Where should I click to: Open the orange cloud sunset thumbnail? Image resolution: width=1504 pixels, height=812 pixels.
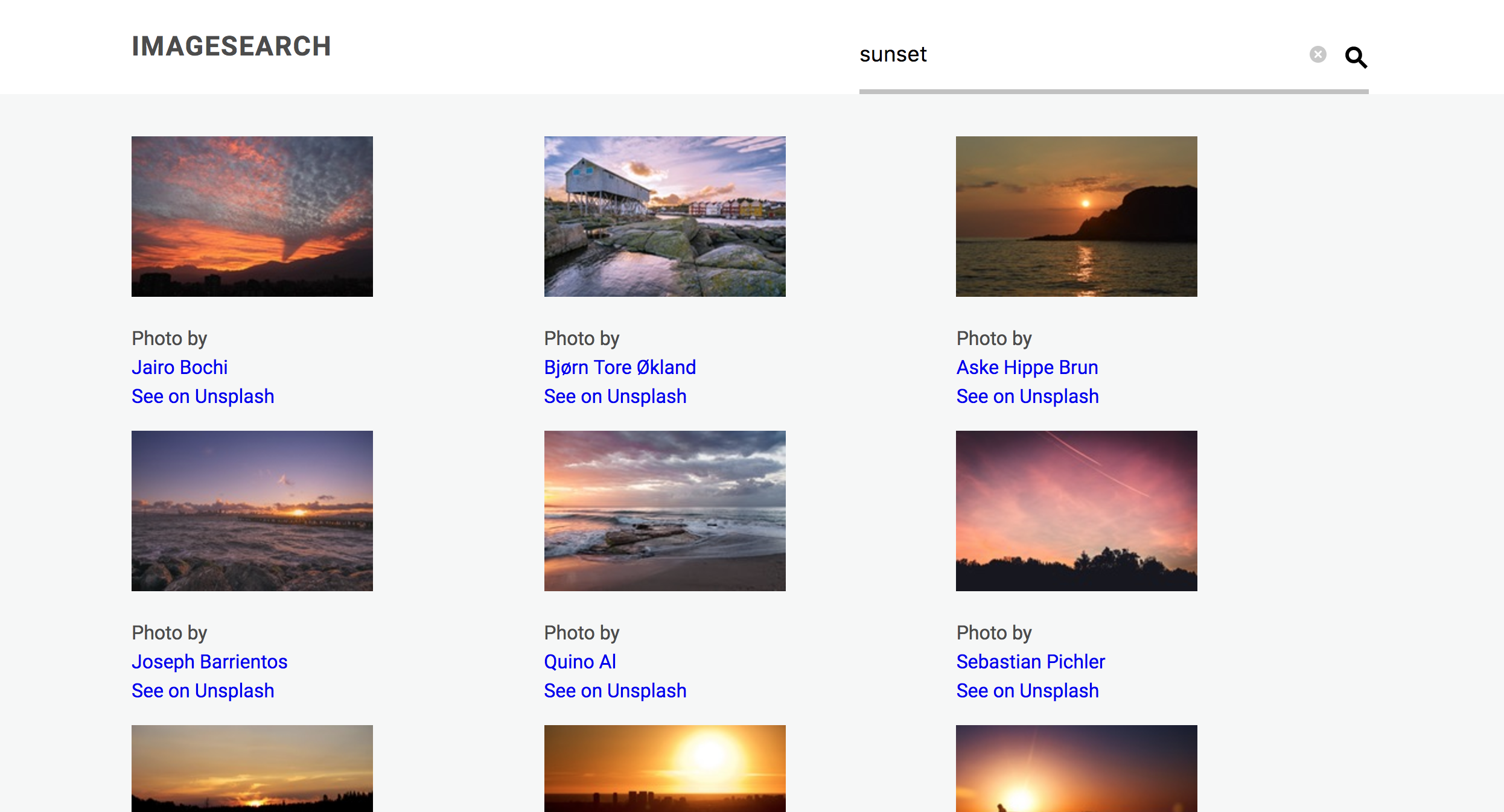click(x=252, y=216)
